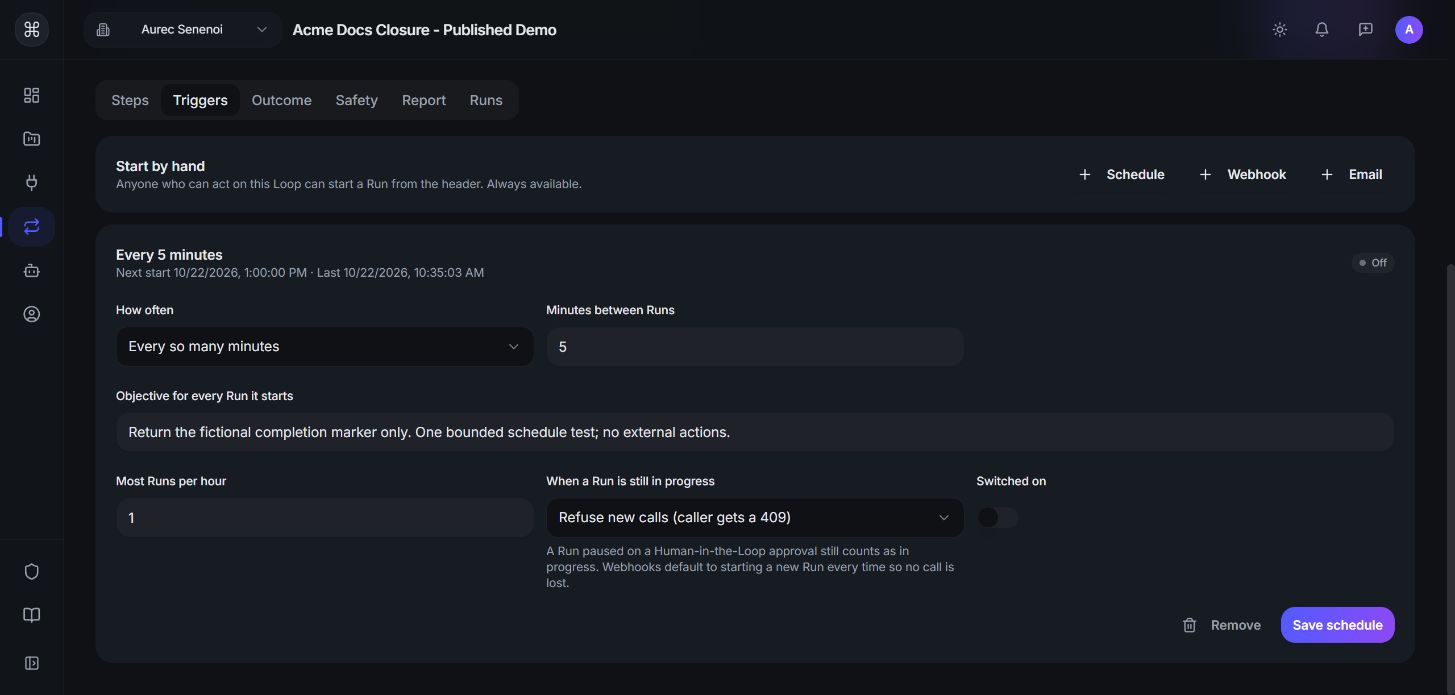Open the Safety tab

pos(357,100)
